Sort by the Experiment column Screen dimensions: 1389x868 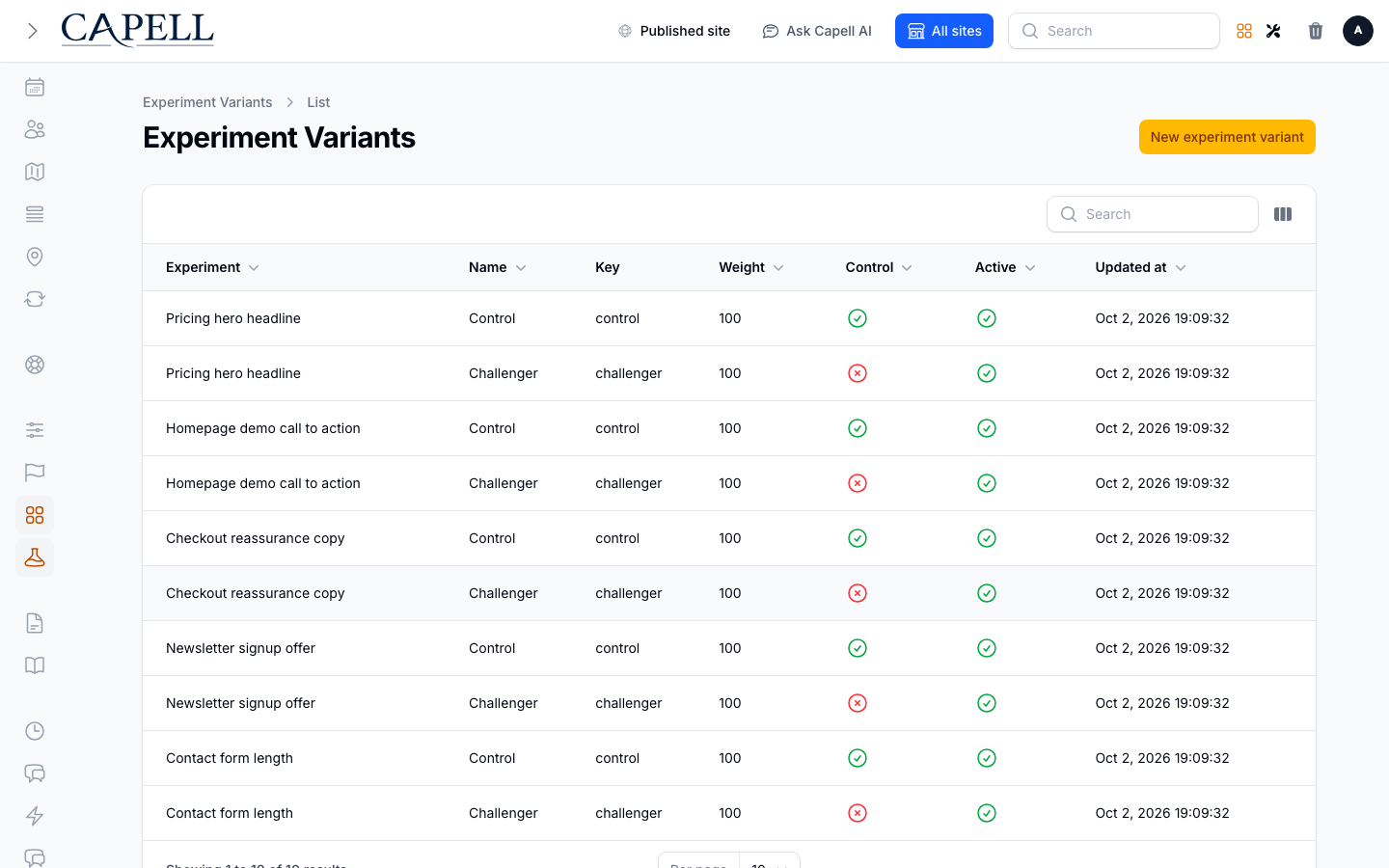[x=212, y=267]
